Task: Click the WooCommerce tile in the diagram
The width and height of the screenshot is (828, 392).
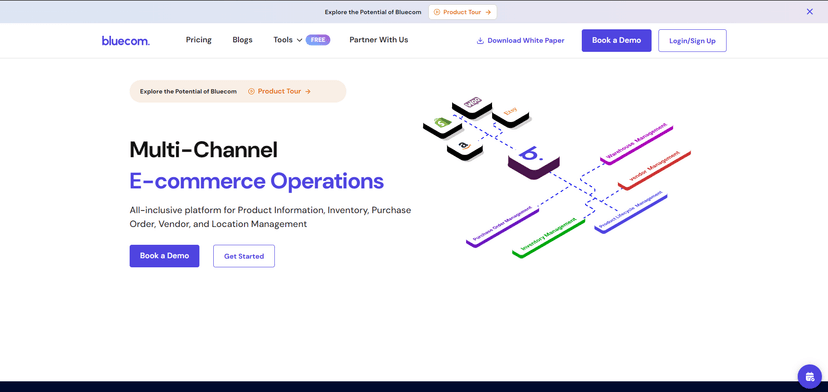Action: pos(472,106)
